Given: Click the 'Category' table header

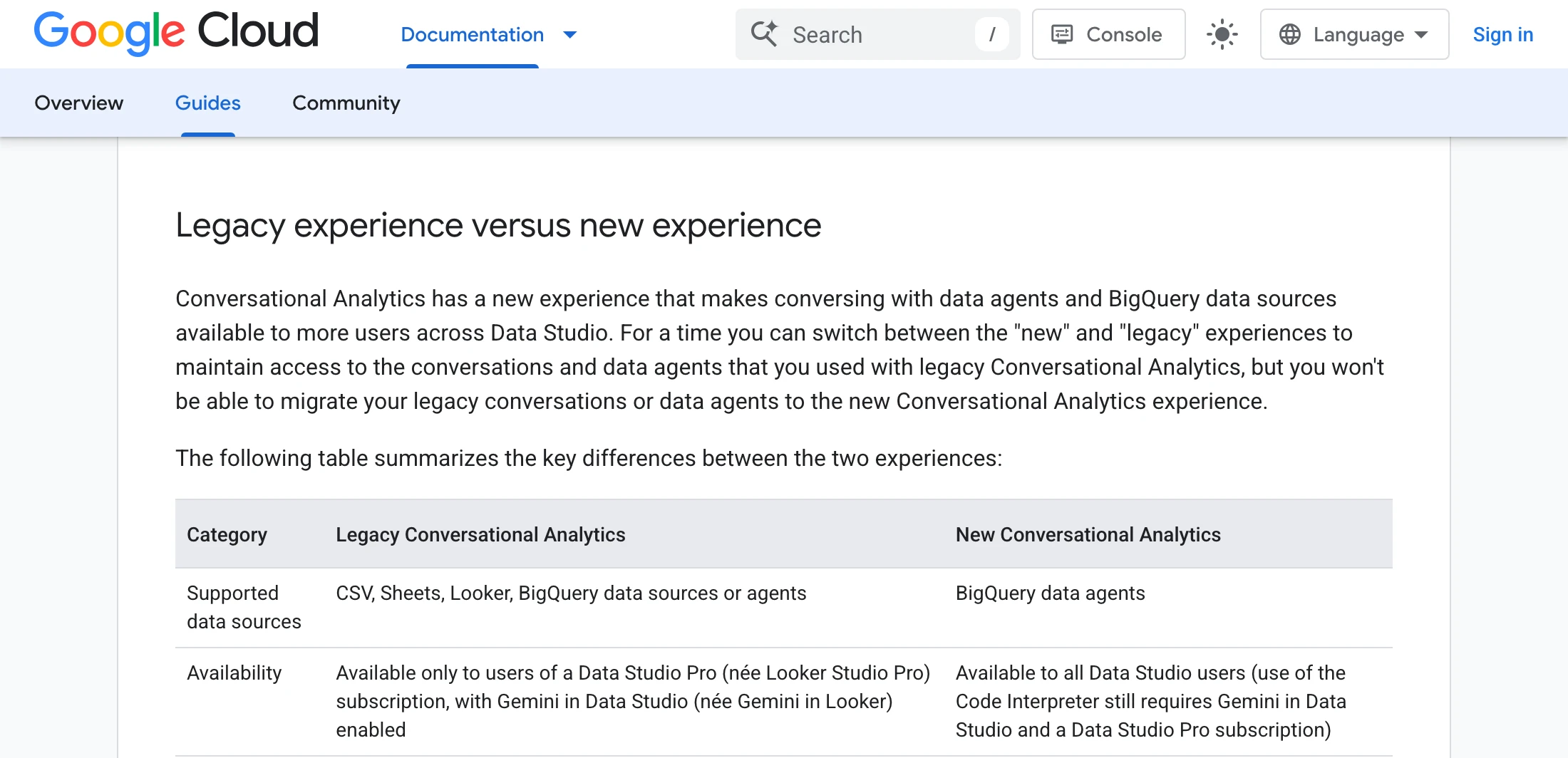Looking at the screenshot, I should pos(227,534).
